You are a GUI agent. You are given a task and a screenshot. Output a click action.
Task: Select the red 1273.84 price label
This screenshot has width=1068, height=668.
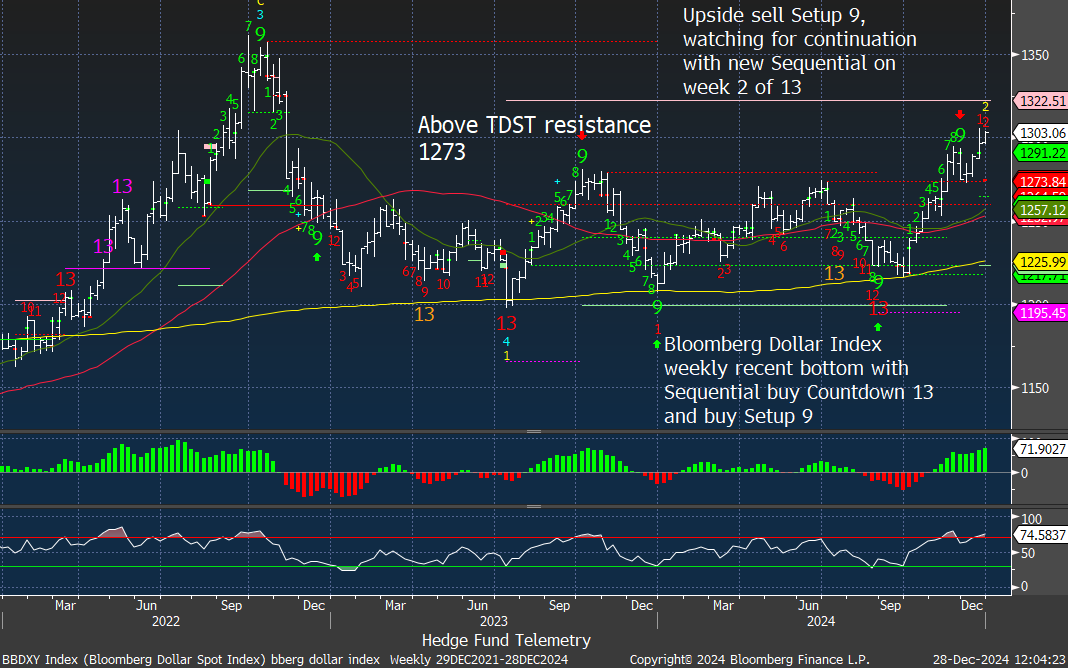(1041, 182)
